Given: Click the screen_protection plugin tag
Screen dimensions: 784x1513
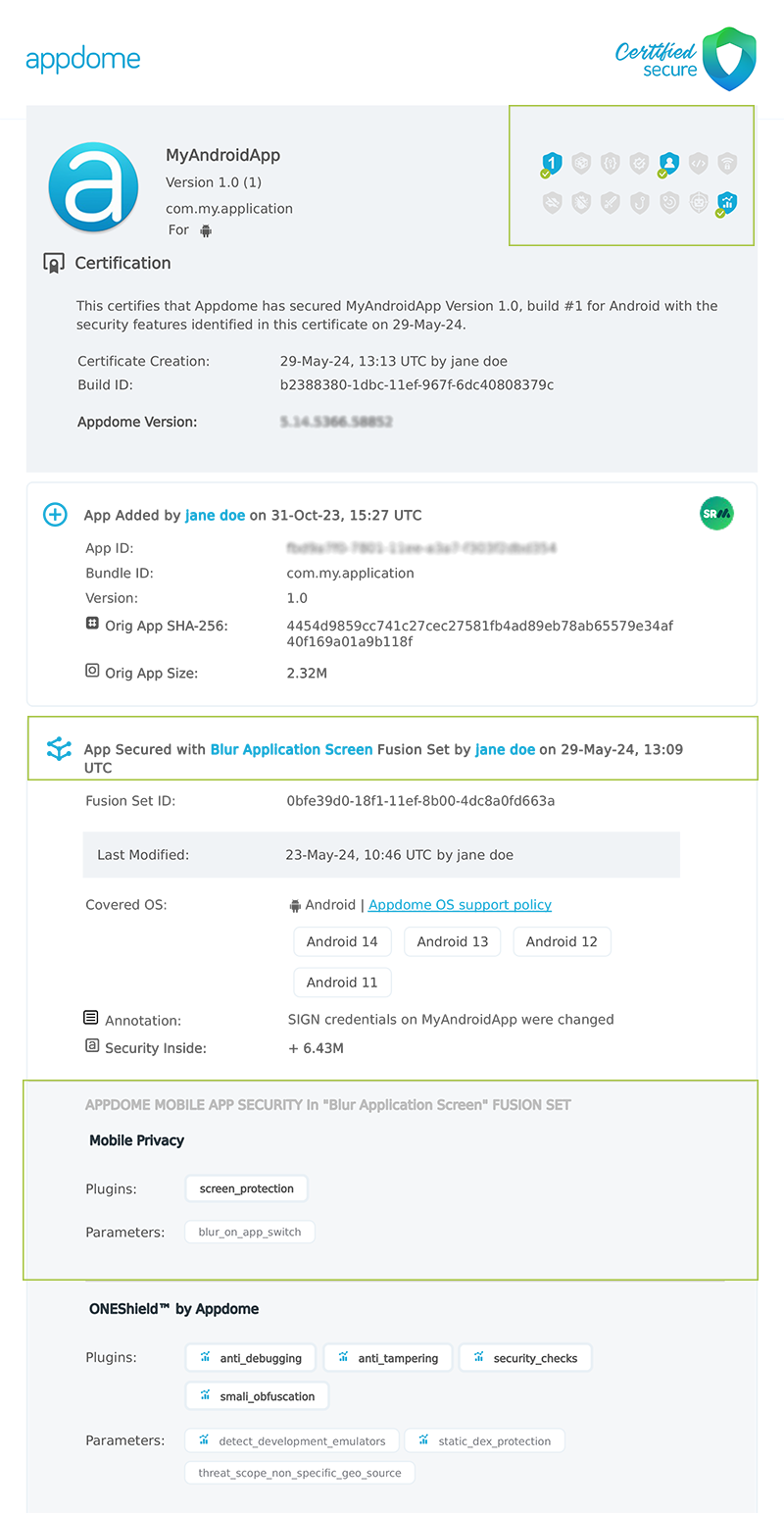Looking at the screenshot, I should click(246, 1188).
